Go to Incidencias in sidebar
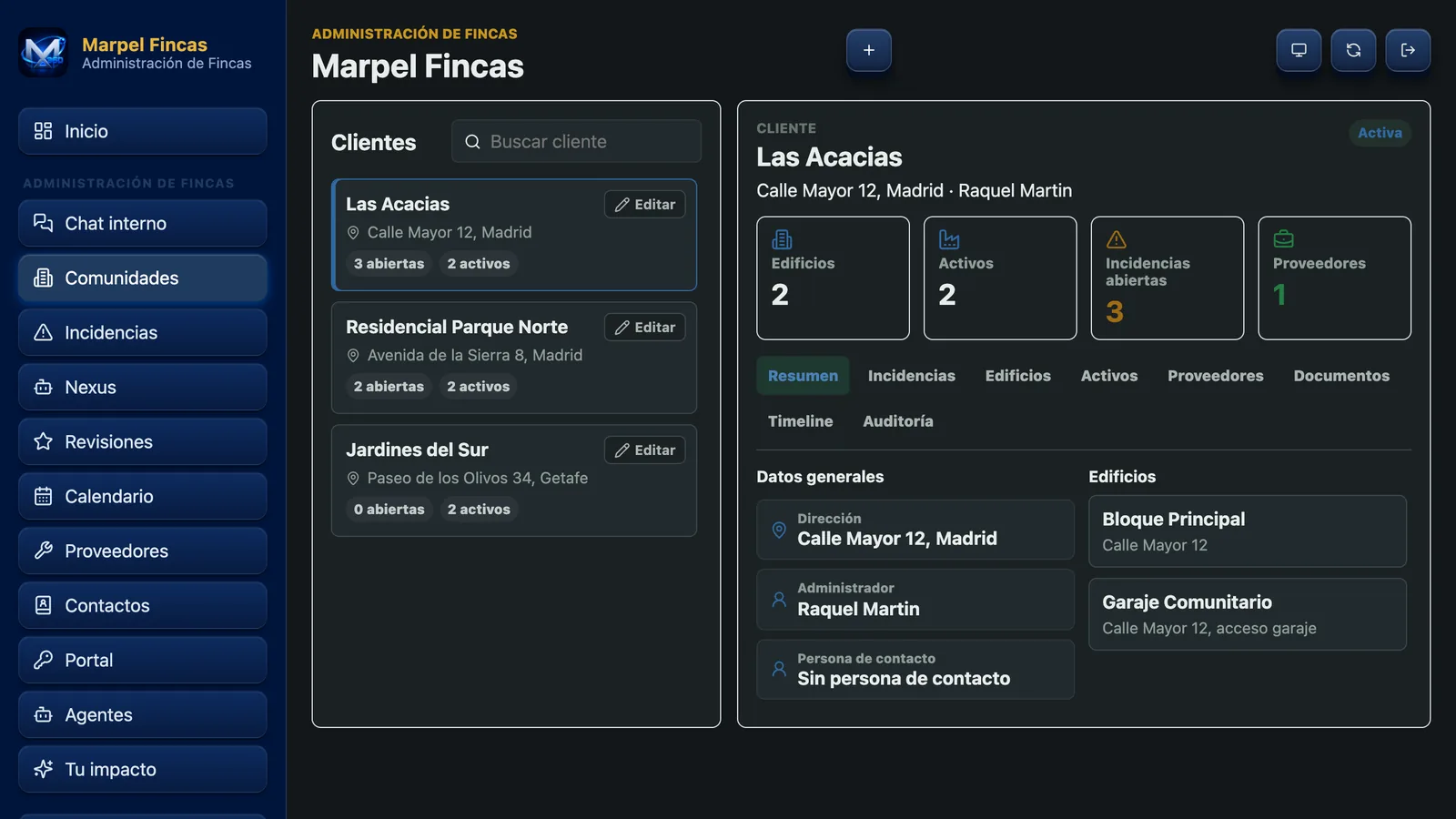1456x819 pixels. (143, 332)
